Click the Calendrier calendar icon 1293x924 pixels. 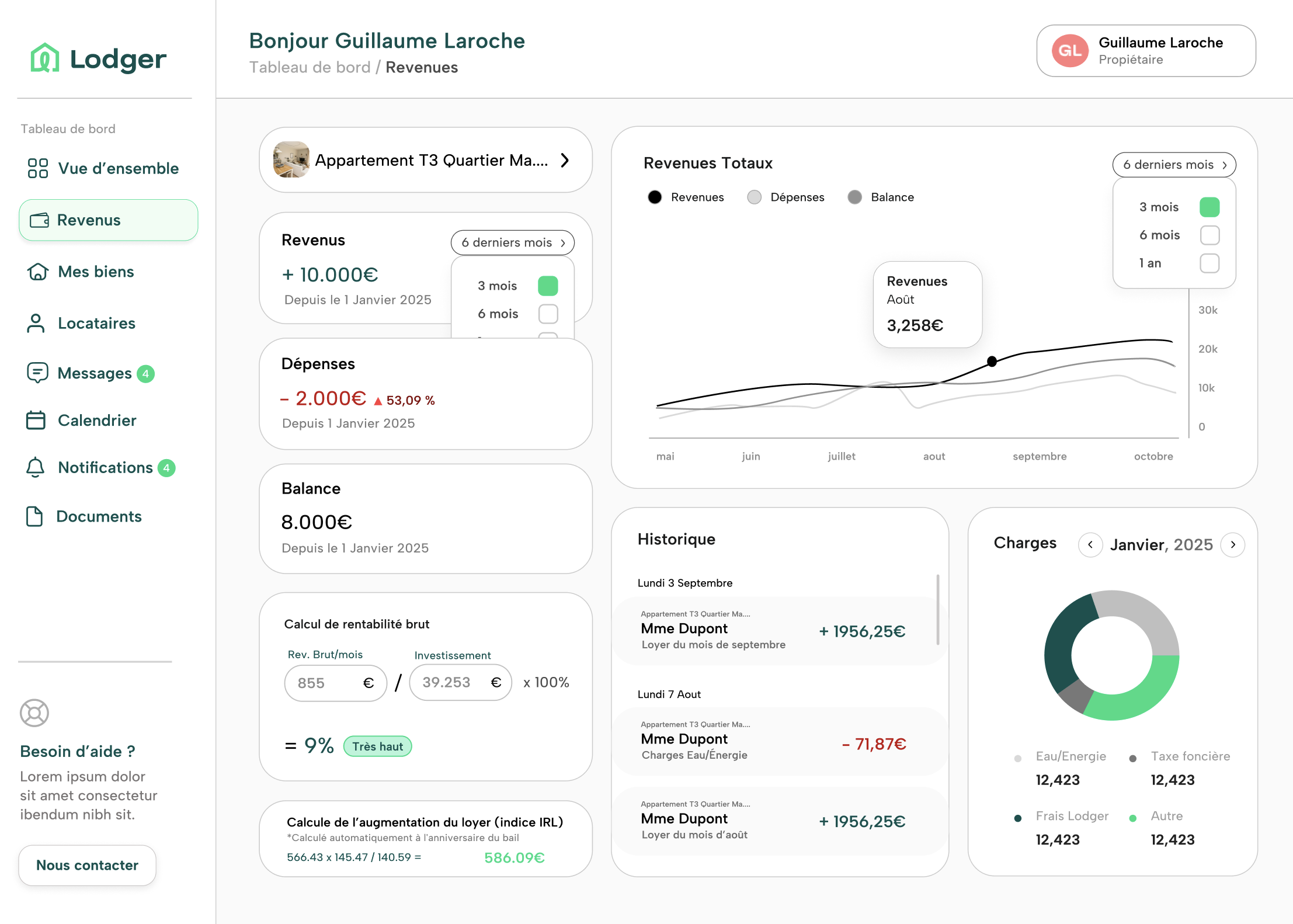tap(36, 421)
